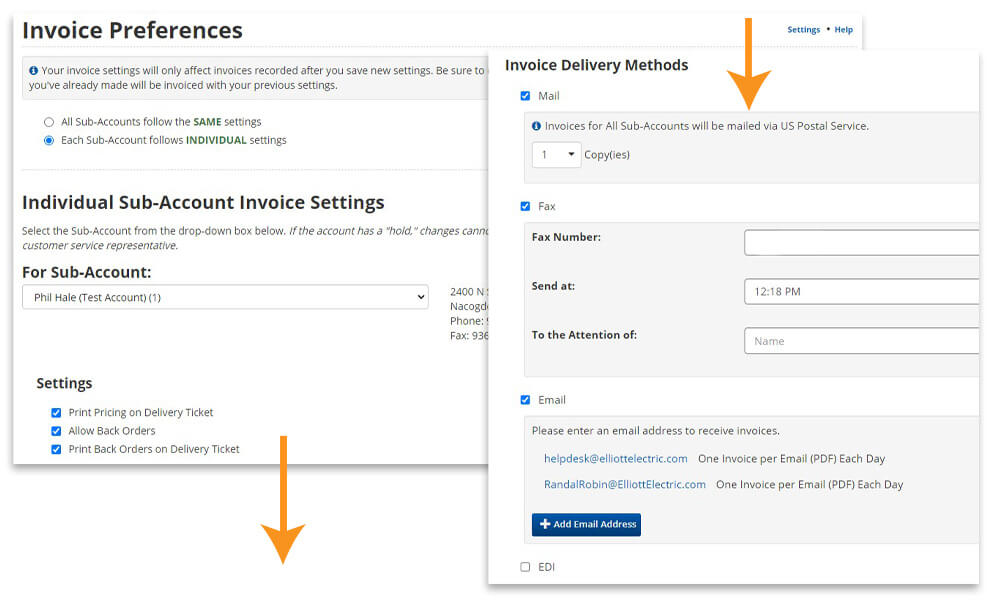
Task: Click the Fax Number label
Action: [x=566, y=237]
